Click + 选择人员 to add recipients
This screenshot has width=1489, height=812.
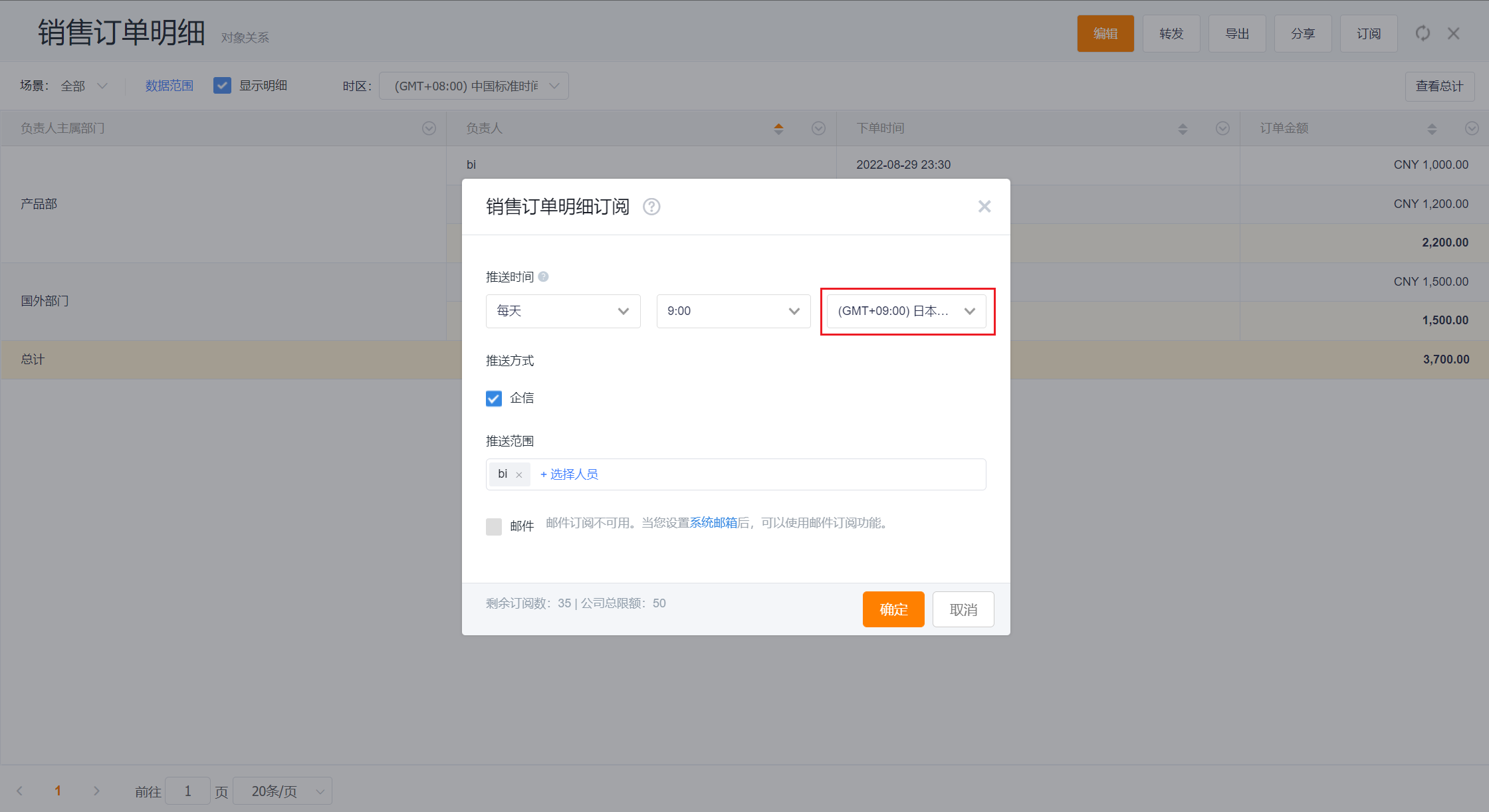569,474
